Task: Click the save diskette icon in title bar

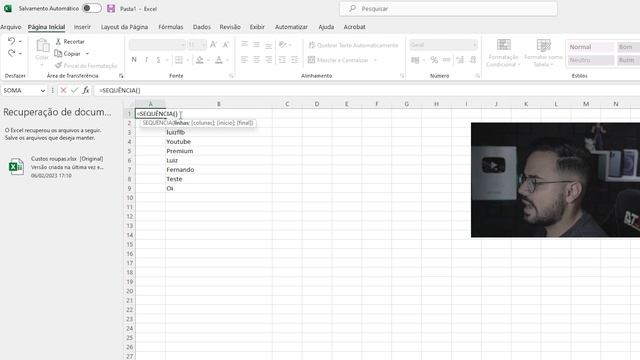Action: pos(111,8)
